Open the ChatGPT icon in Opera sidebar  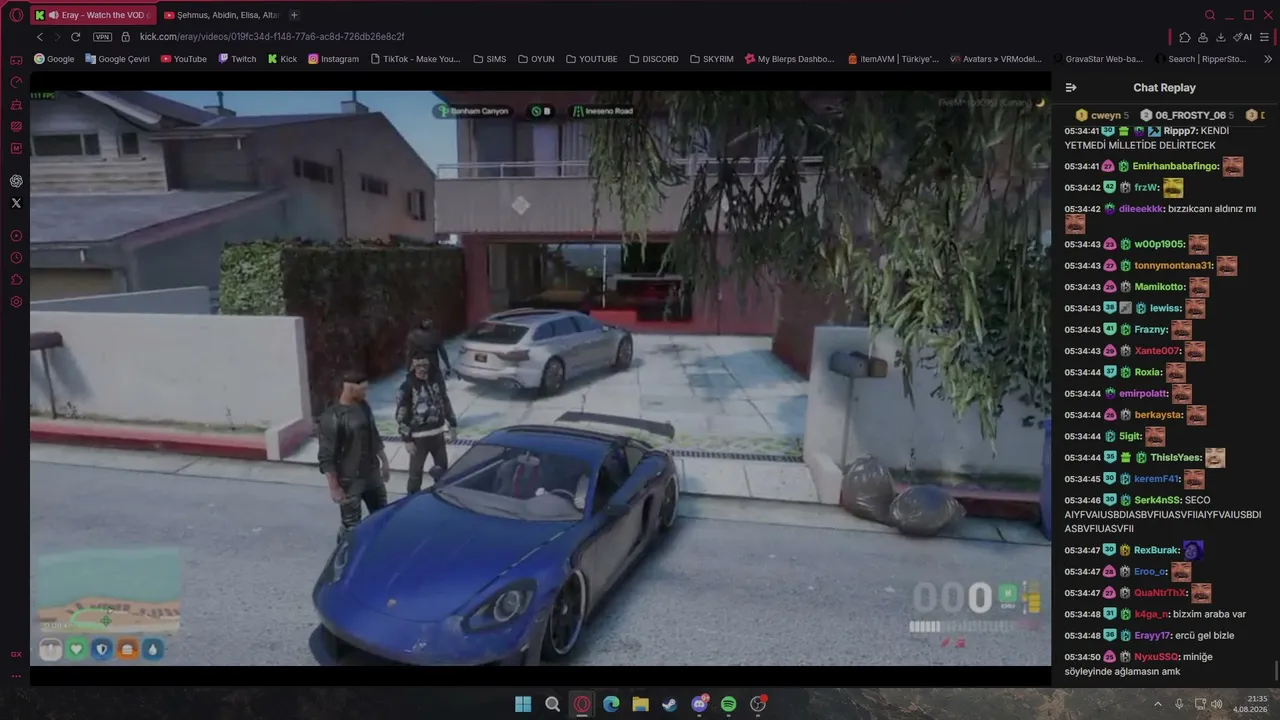pos(16,181)
